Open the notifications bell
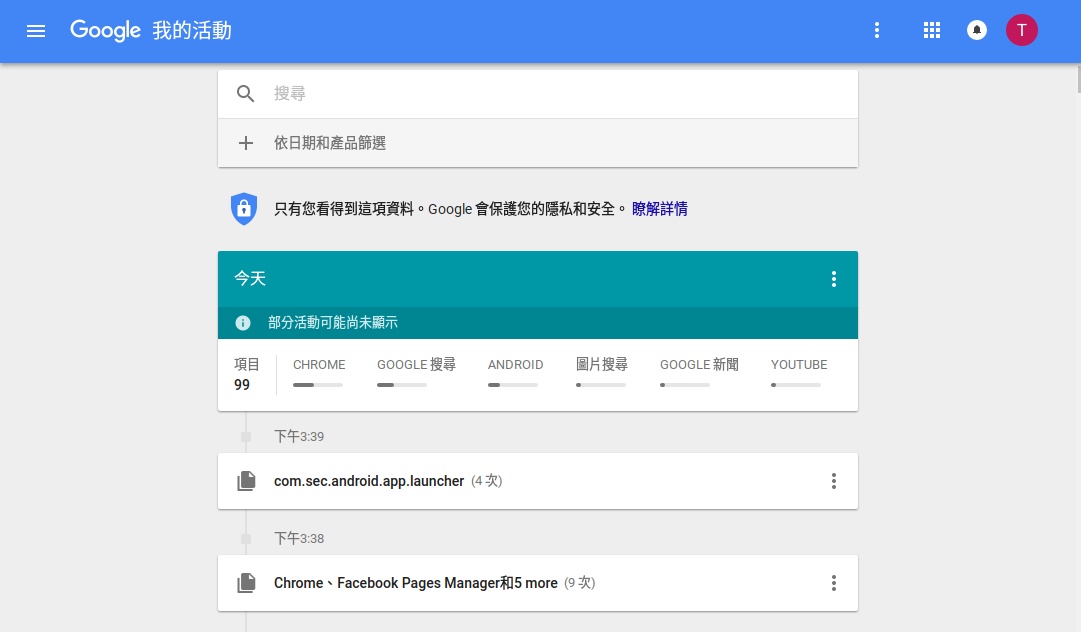Image resolution: width=1081 pixels, height=632 pixels. (977, 31)
